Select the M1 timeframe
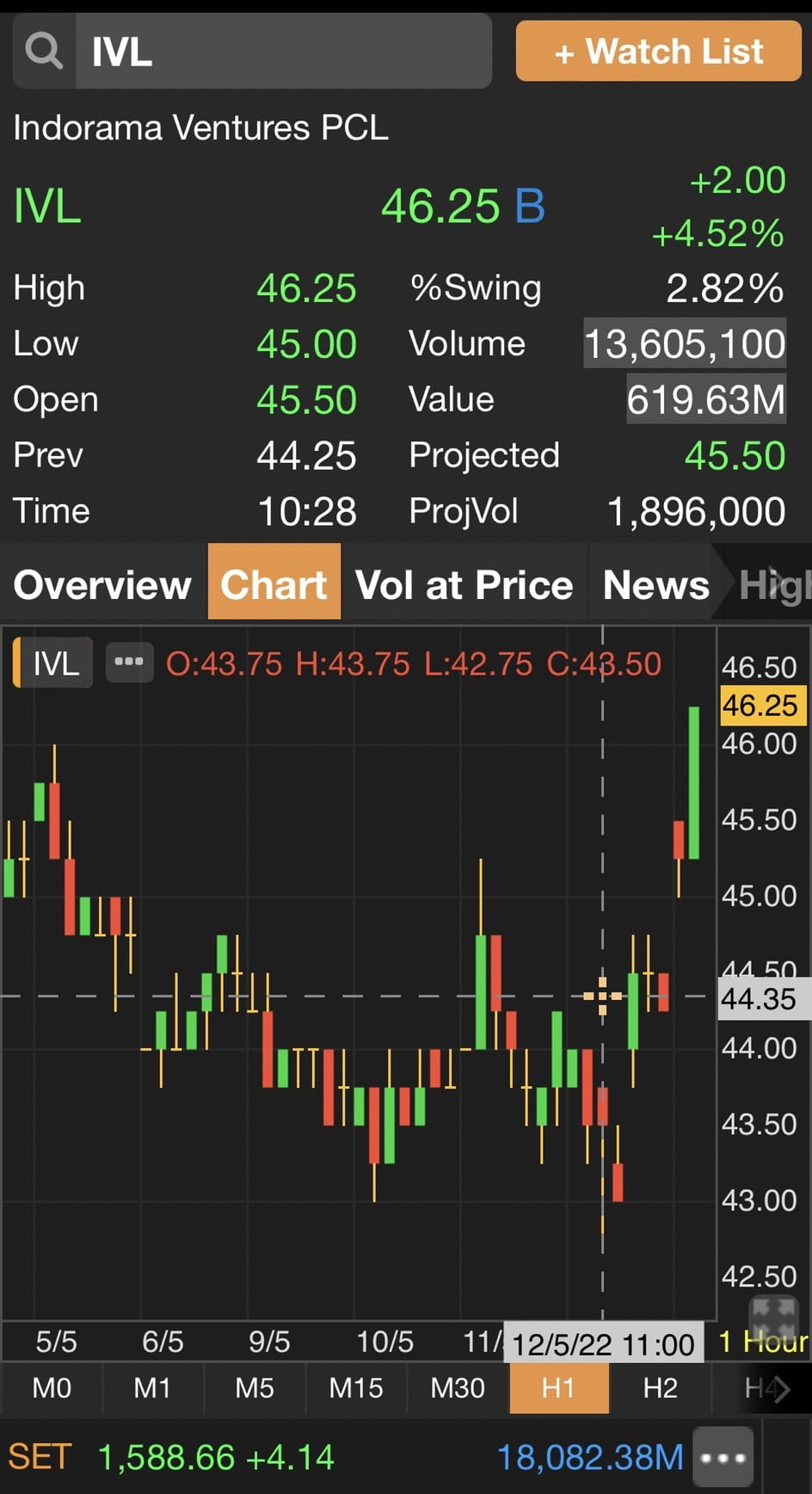This screenshot has width=812, height=1494. click(x=152, y=1388)
